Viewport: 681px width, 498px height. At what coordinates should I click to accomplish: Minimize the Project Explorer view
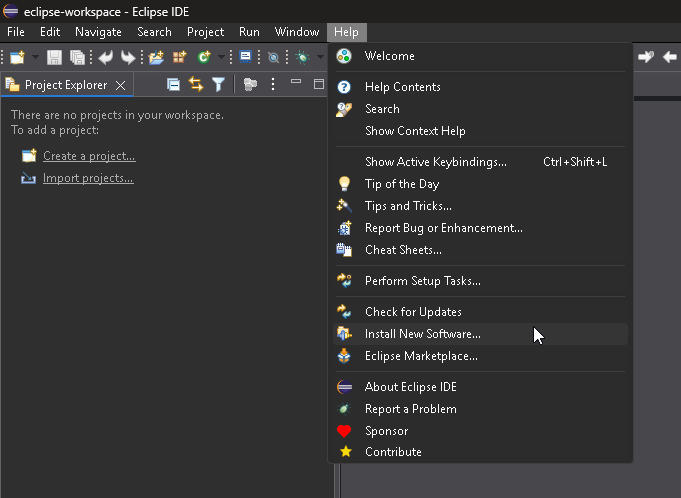[x=296, y=82]
